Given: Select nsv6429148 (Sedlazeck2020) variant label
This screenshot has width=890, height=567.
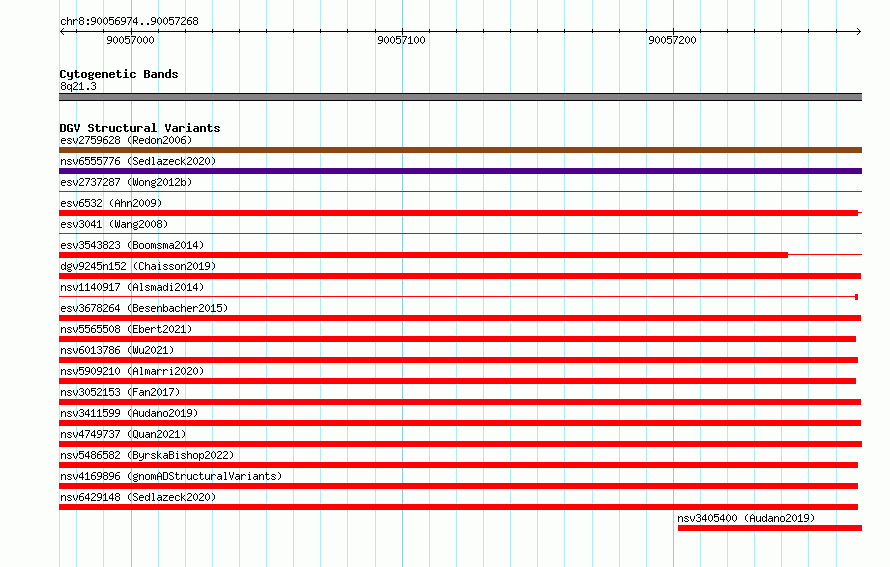Looking at the screenshot, I should pos(138,497).
